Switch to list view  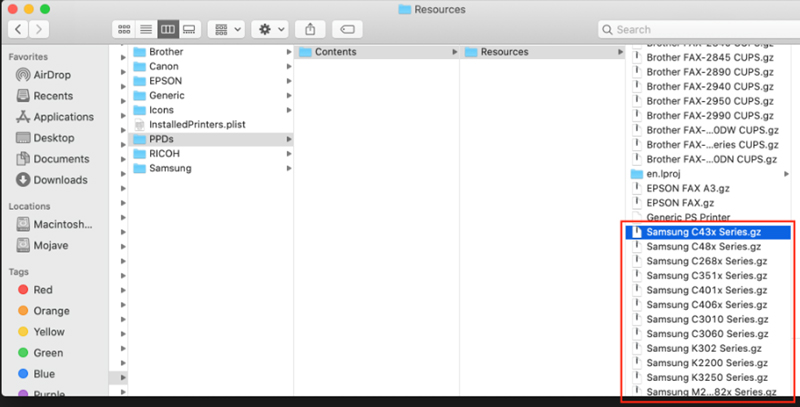point(146,29)
